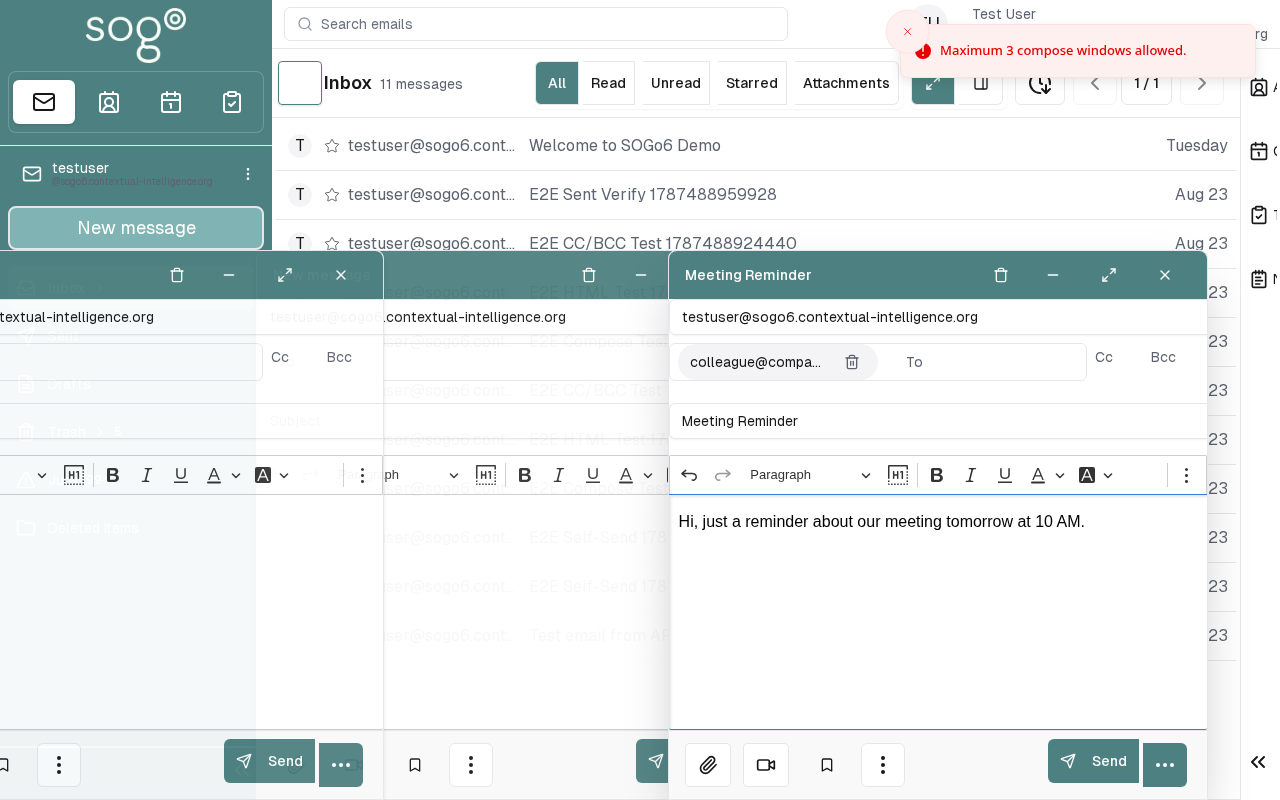This screenshot has width=1280, height=800.
Task: Expand the leftmost compose window to fullscreen
Action: click(285, 275)
